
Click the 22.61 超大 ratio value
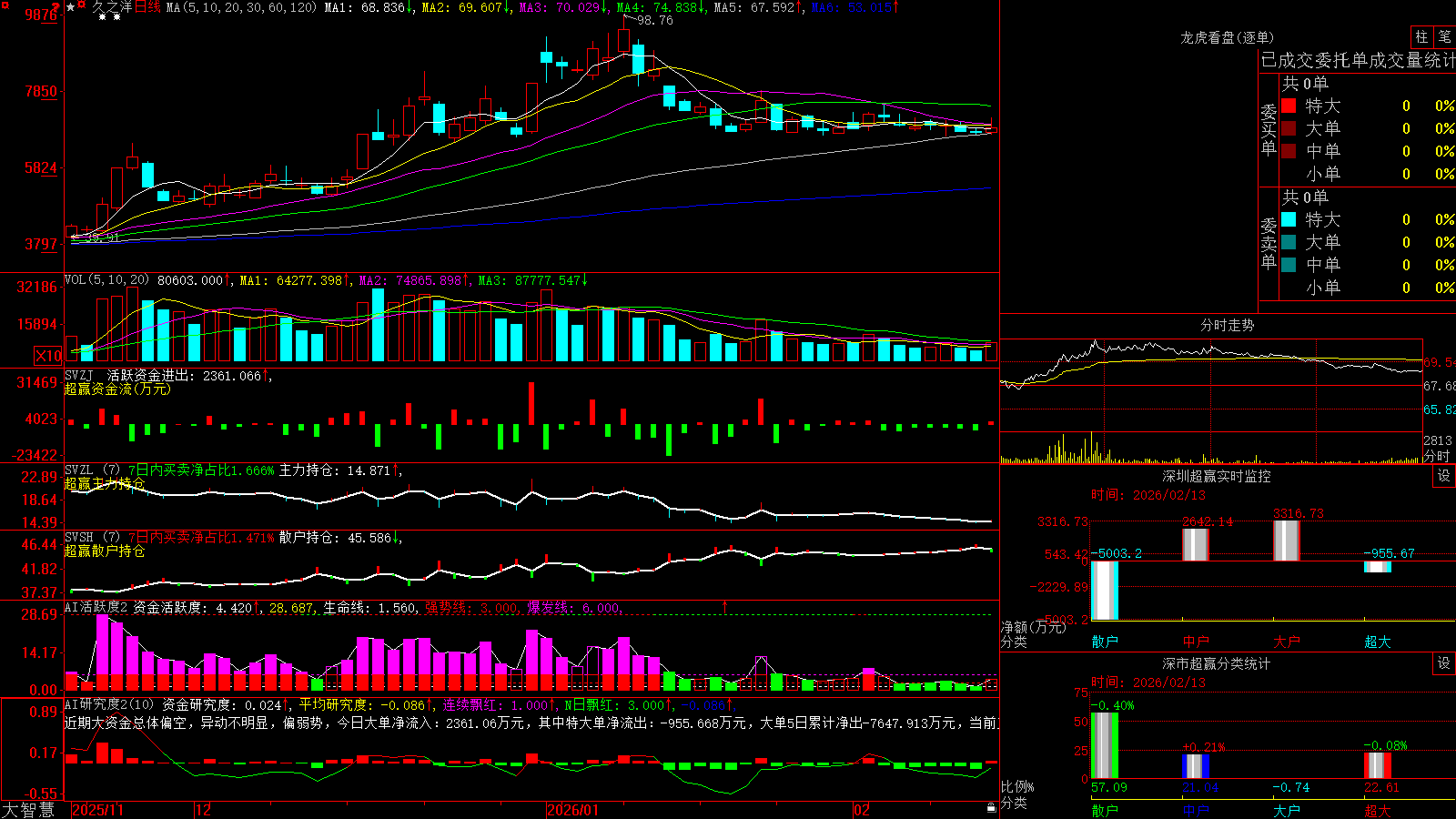[x=1382, y=787]
